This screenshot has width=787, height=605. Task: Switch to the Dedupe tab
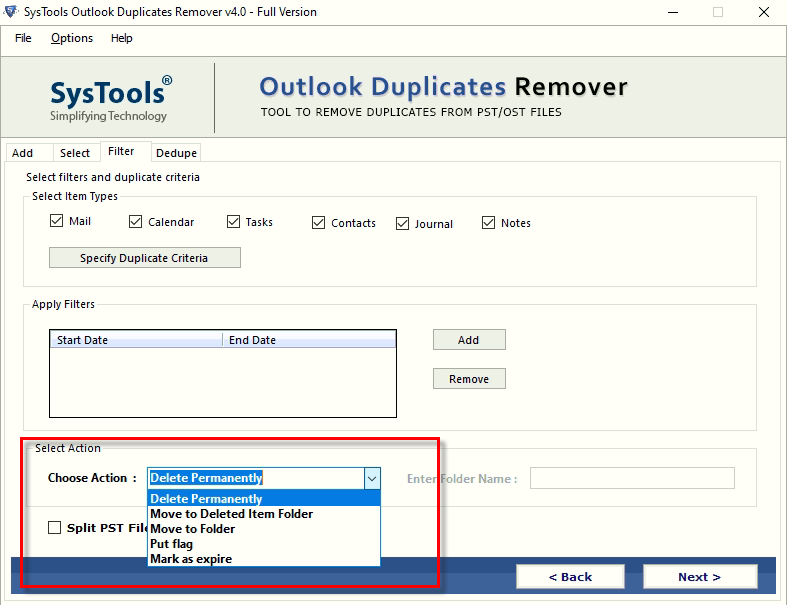[x=176, y=153]
